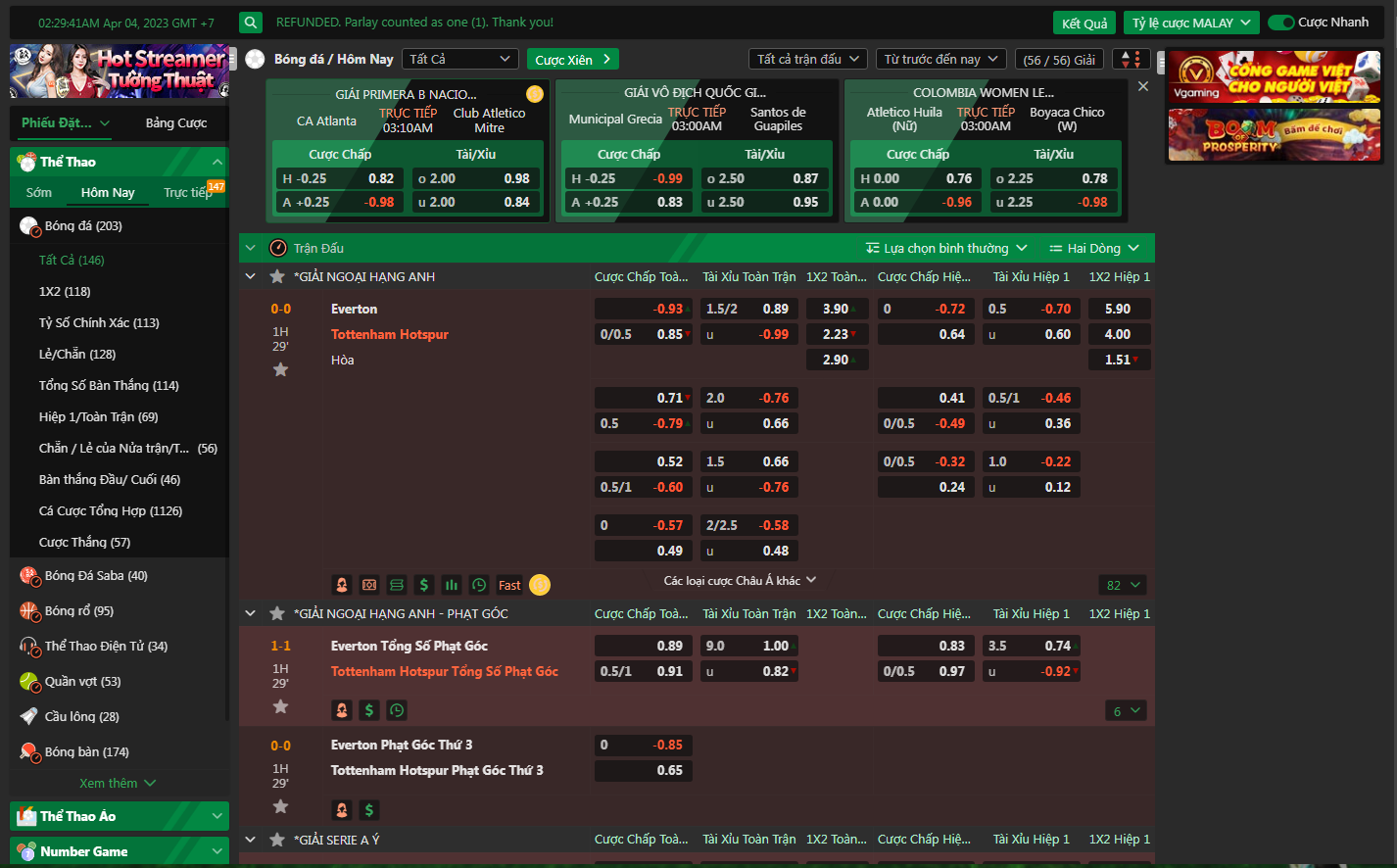The image size is (1397, 868).
Task: Select Tottenham Hotspur 1X2 odds 2.23
Action: 836,334
